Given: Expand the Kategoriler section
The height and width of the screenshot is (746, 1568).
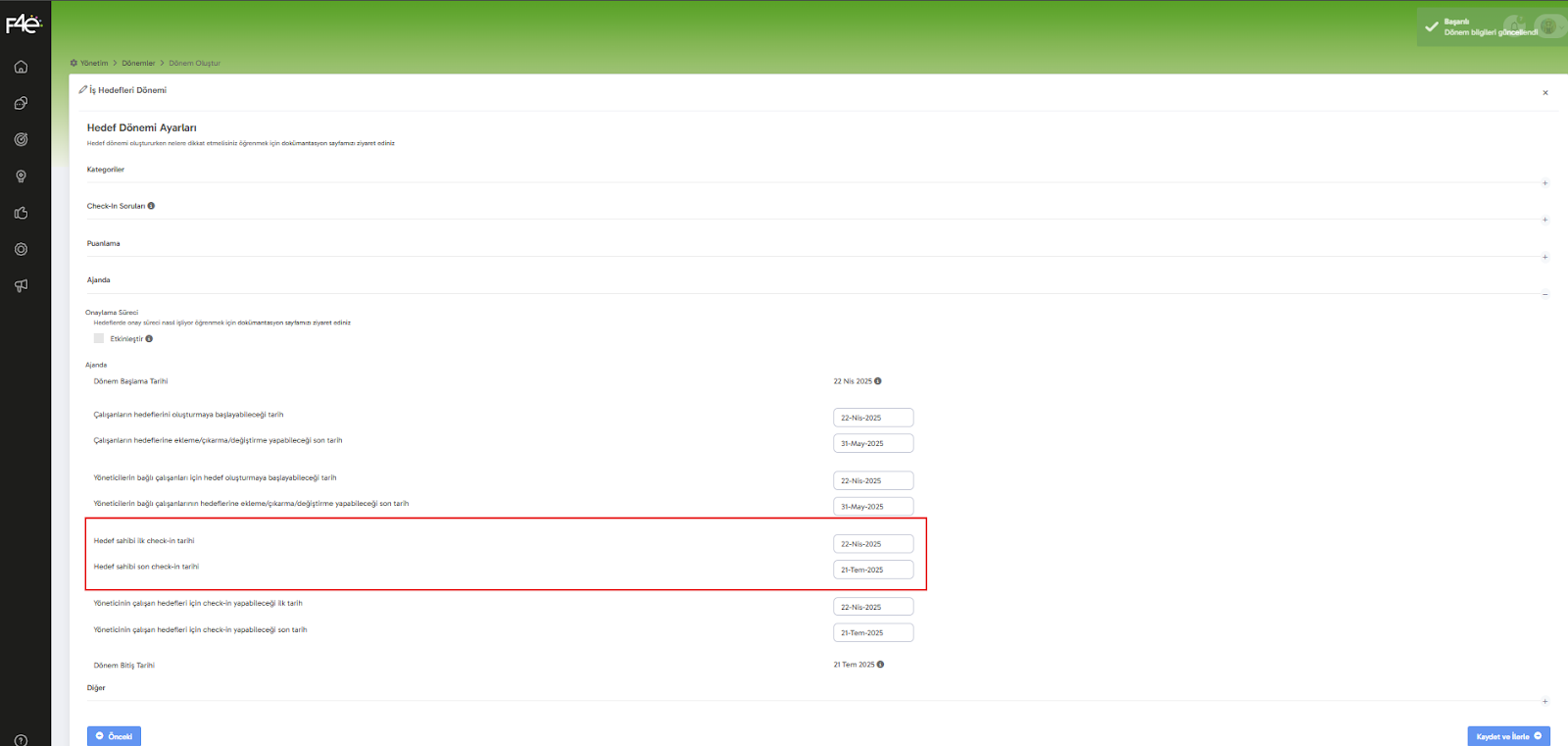Looking at the screenshot, I should (1544, 183).
